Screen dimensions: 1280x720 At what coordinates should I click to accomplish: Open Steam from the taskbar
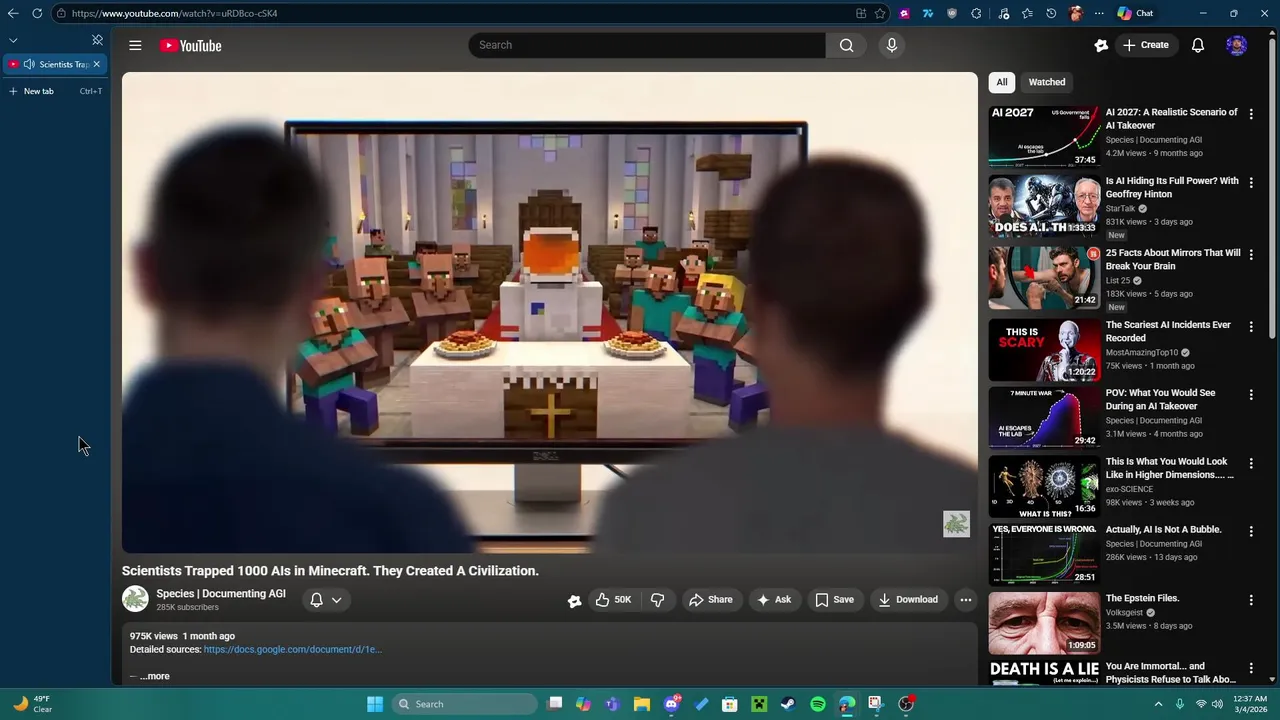click(x=788, y=704)
